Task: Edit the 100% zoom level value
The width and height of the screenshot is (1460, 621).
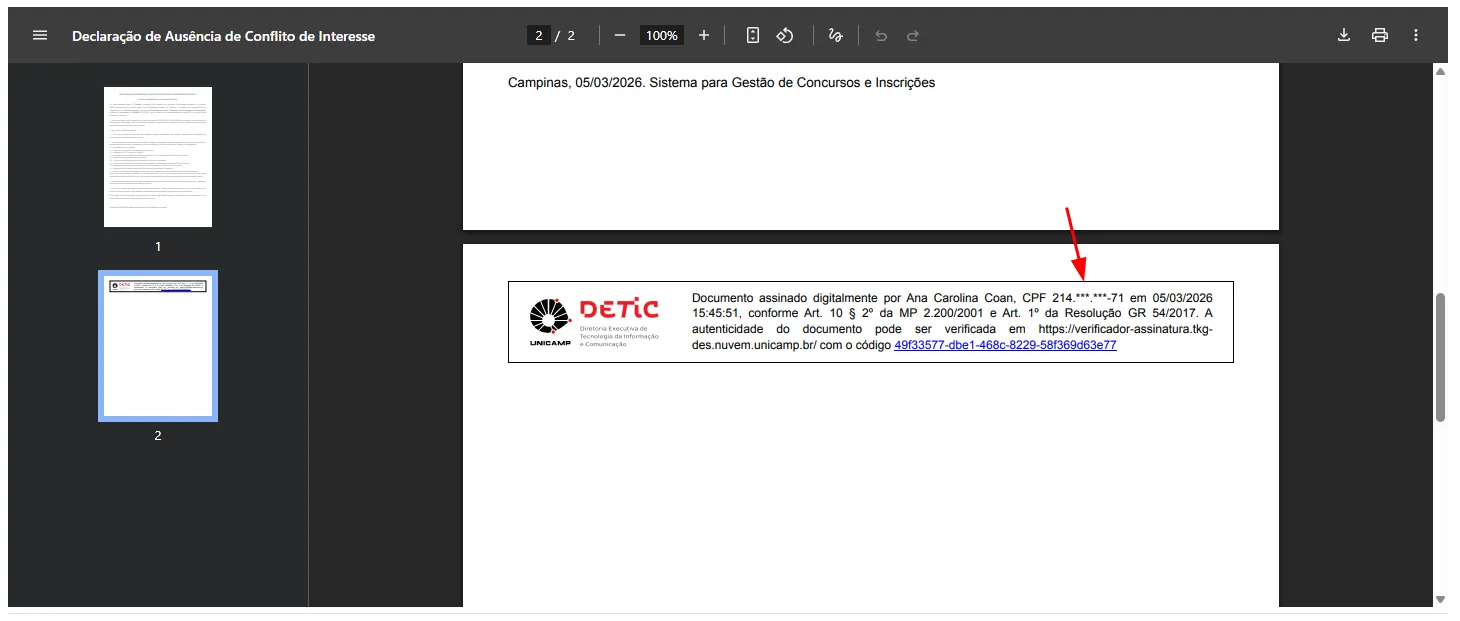Action: (x=661, y=34)
